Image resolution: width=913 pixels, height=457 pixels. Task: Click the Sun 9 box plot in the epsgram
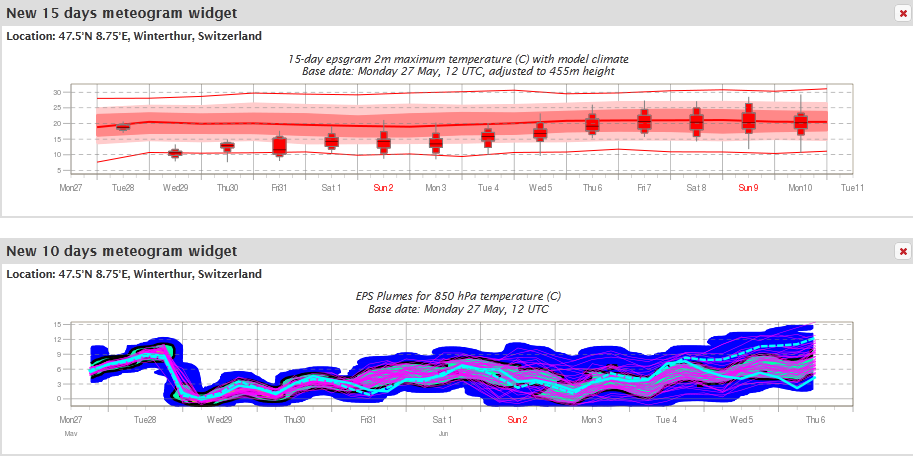[x=748, y=121]
